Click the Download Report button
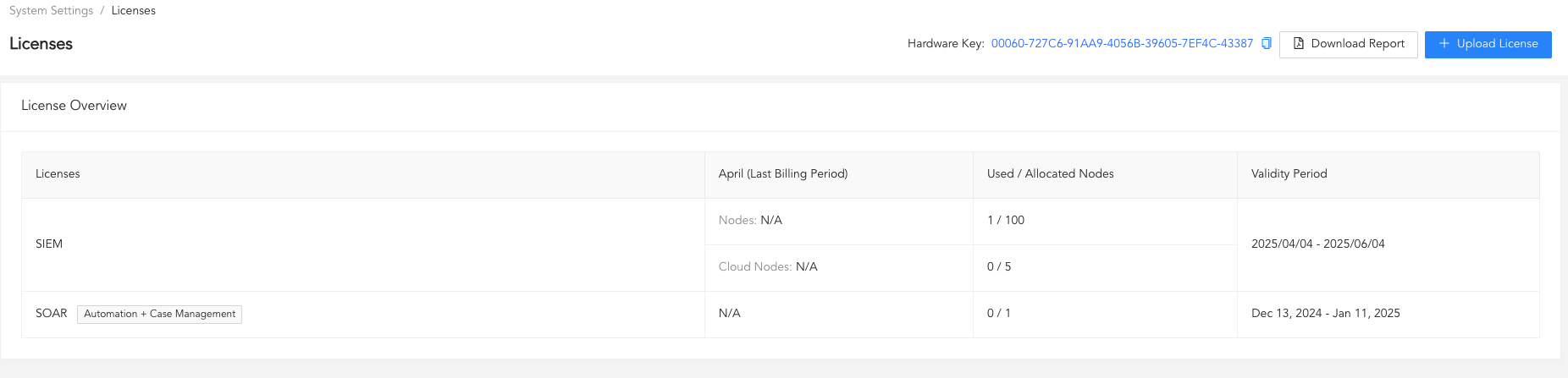Screen dimensions: 1568x378 tap(1348, 44)
